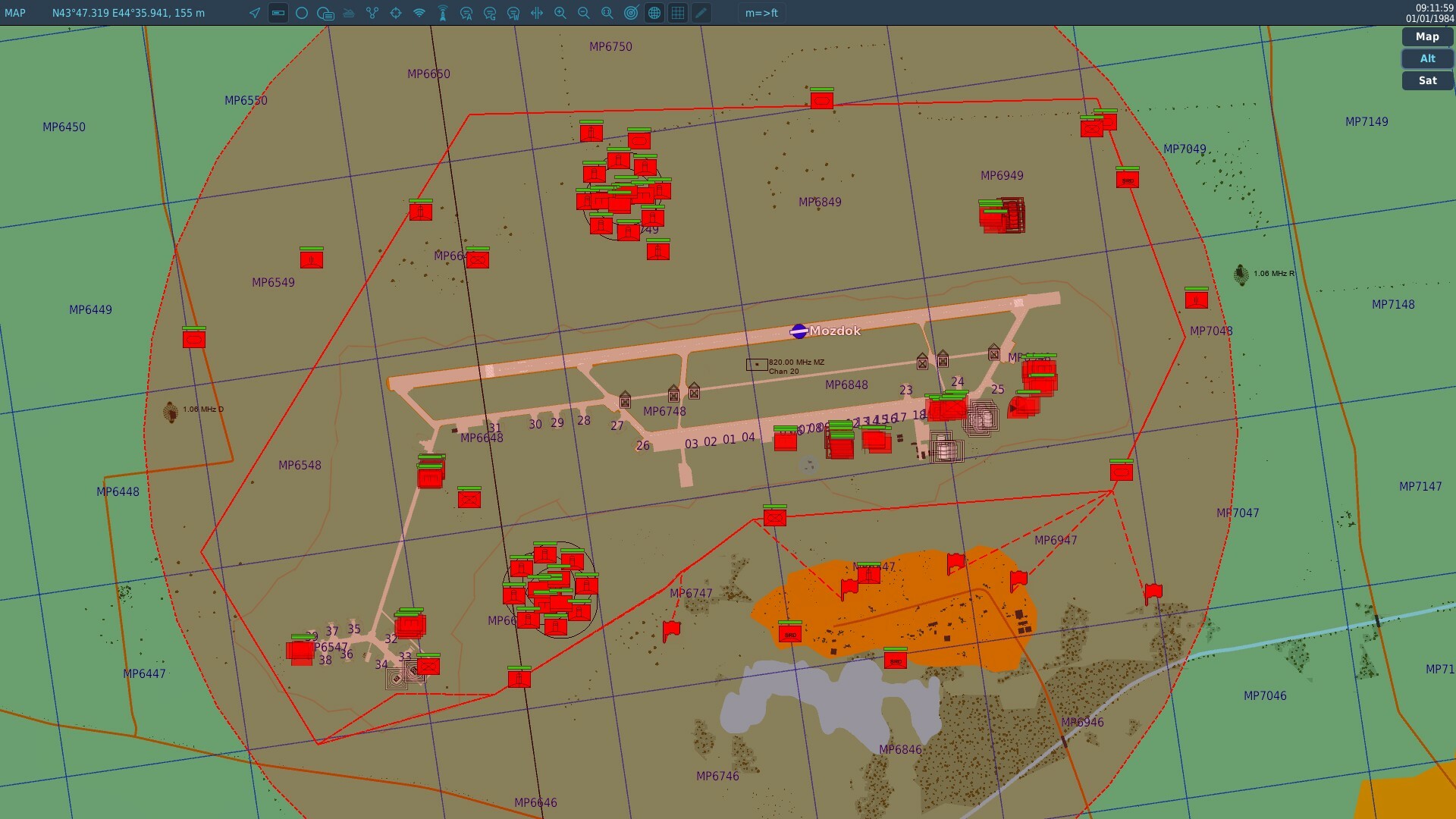Open the labels/comments bubble icon
Image resolution: width=1456 pixels, height=819 pixels.
tap(325, 13)
